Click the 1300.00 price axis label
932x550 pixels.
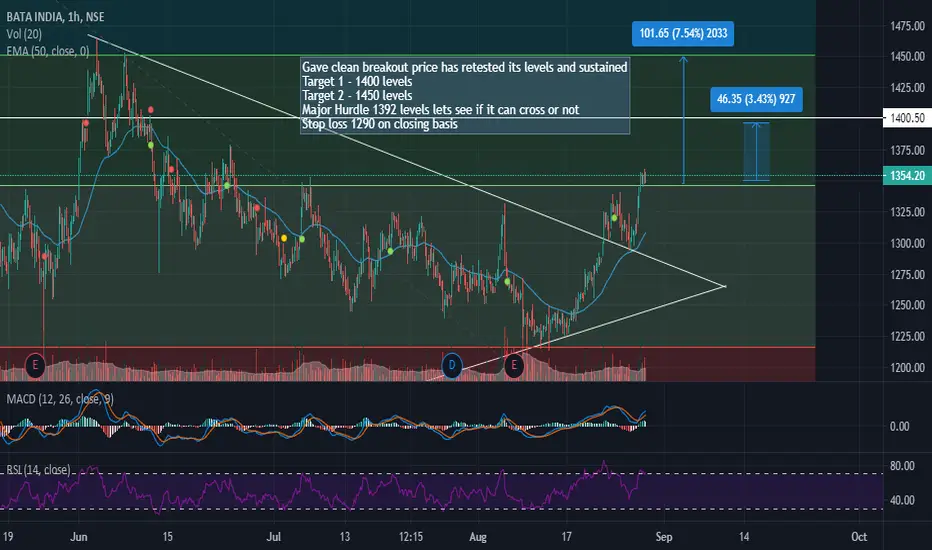907,243
